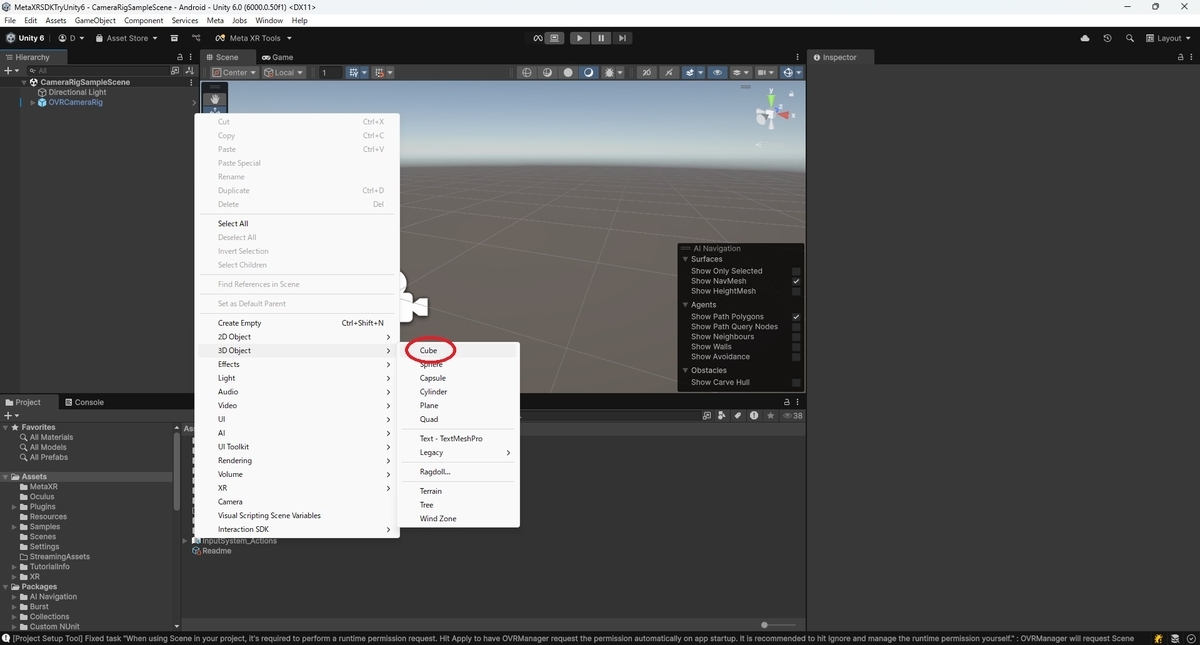Click the global search magnifier icon
The width and height of the screenshot is (1200, 645).
point(1129,38)
